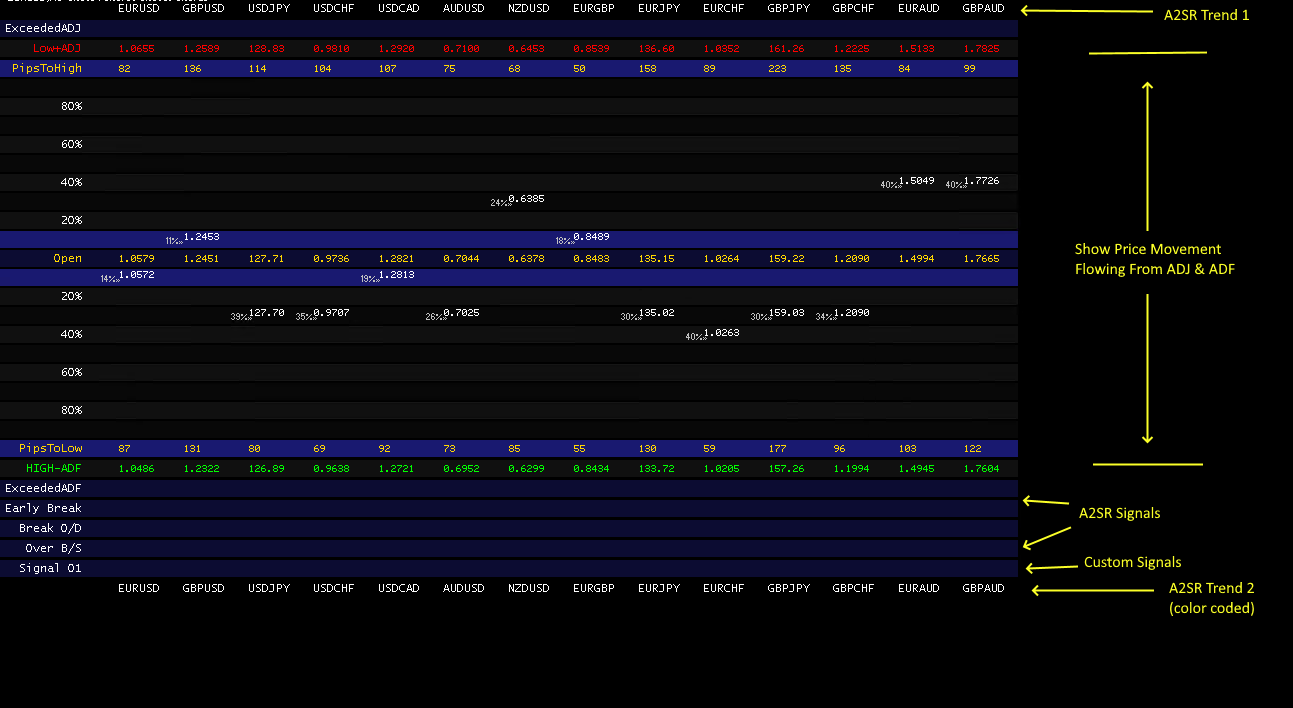Image resolution: width=1293 pixels, height=708 pixels.
Task: Click the Signal 01 row label
Action: pos(50,568)
